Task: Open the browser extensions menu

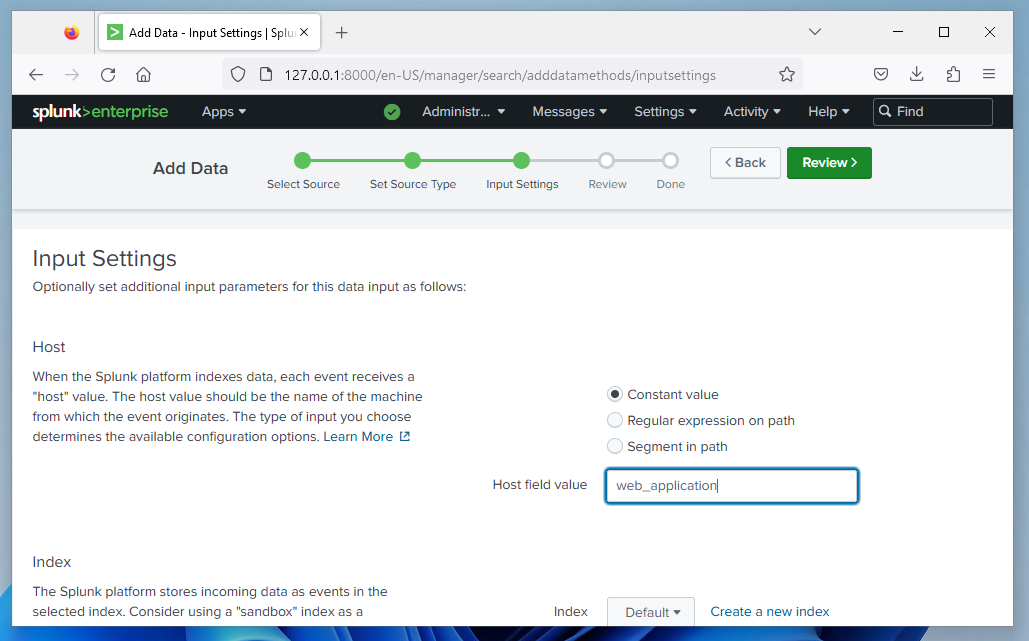Action: pos(953,74)
